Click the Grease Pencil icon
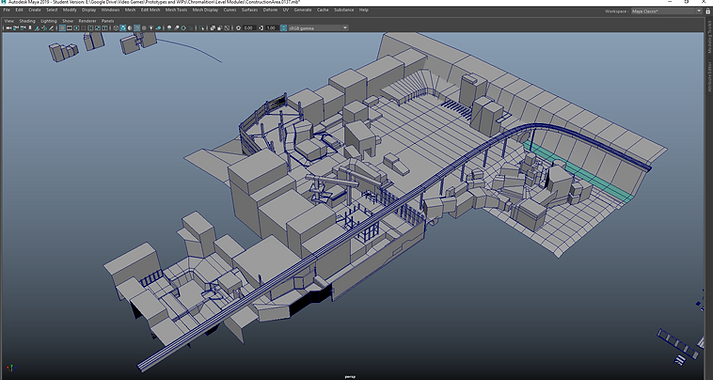Viewport: 713px width, 380px height. tap(51, 28)
